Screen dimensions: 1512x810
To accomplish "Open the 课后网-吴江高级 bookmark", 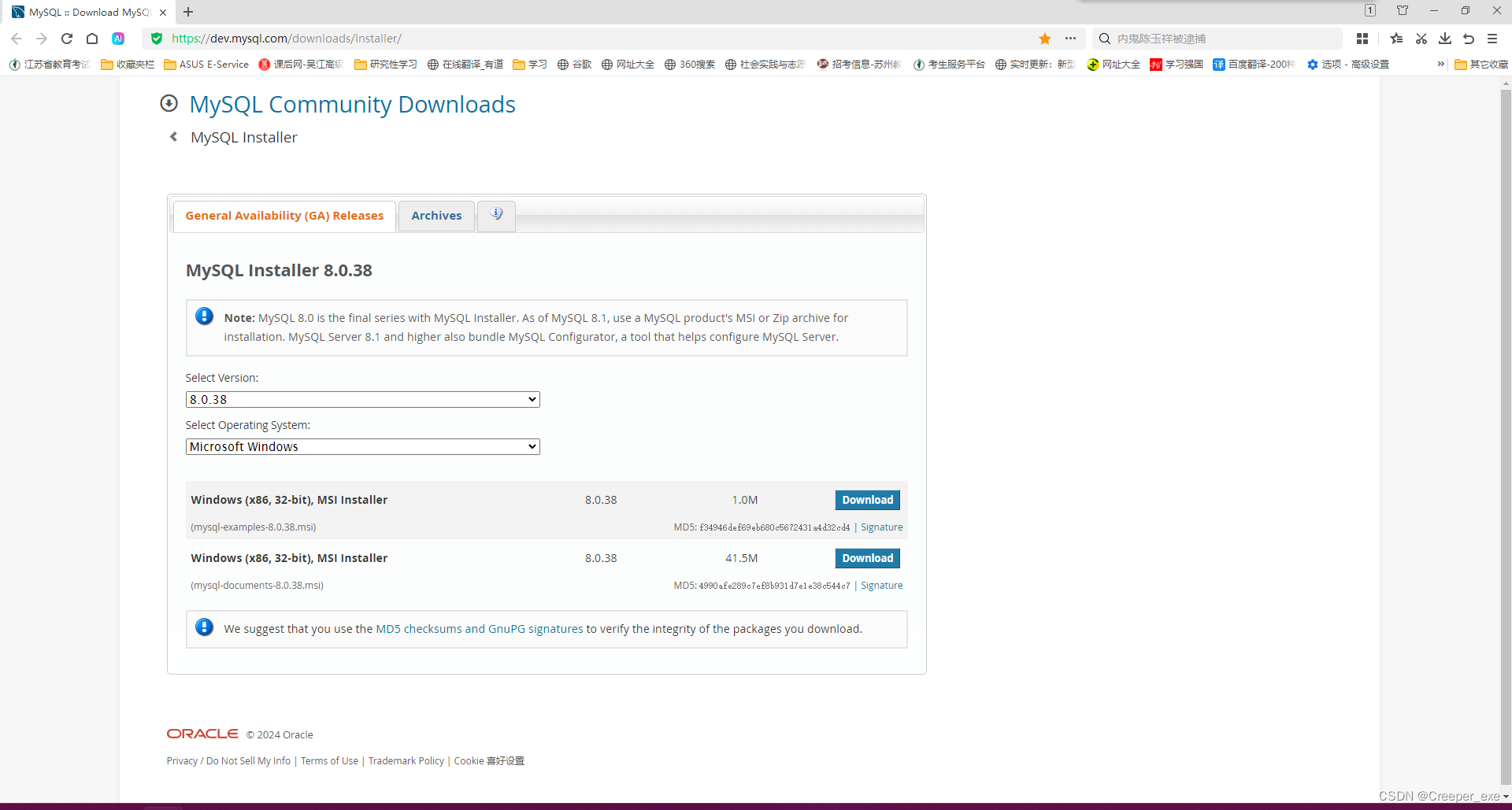I will 301,65.
